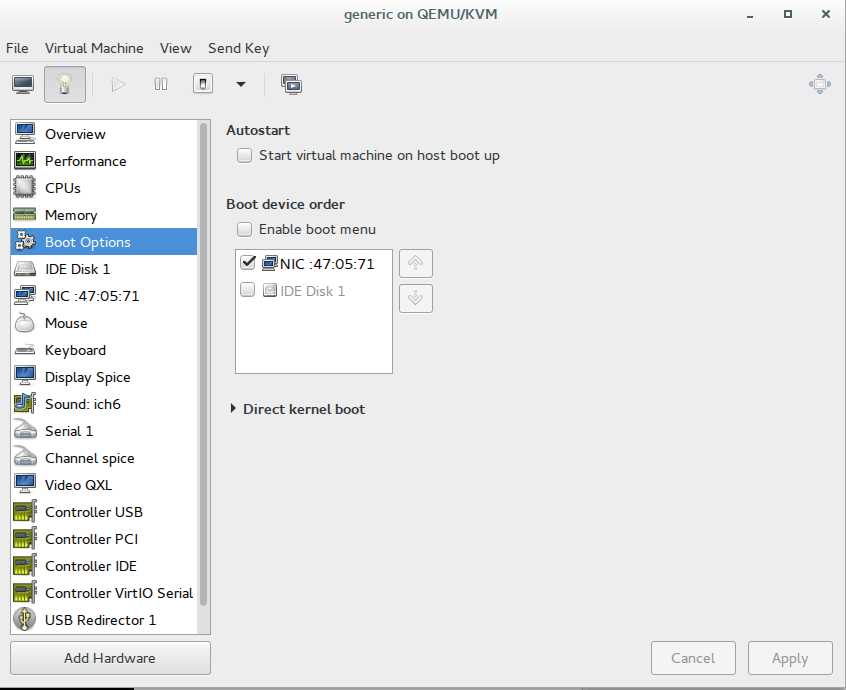Select Controller PCI entry
The image size is (846, 690).
(x=104, y=538)
